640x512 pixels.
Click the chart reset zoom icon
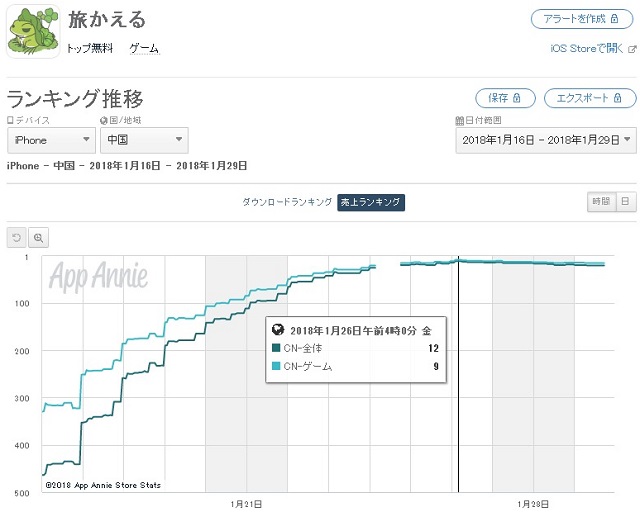(16, 237)
